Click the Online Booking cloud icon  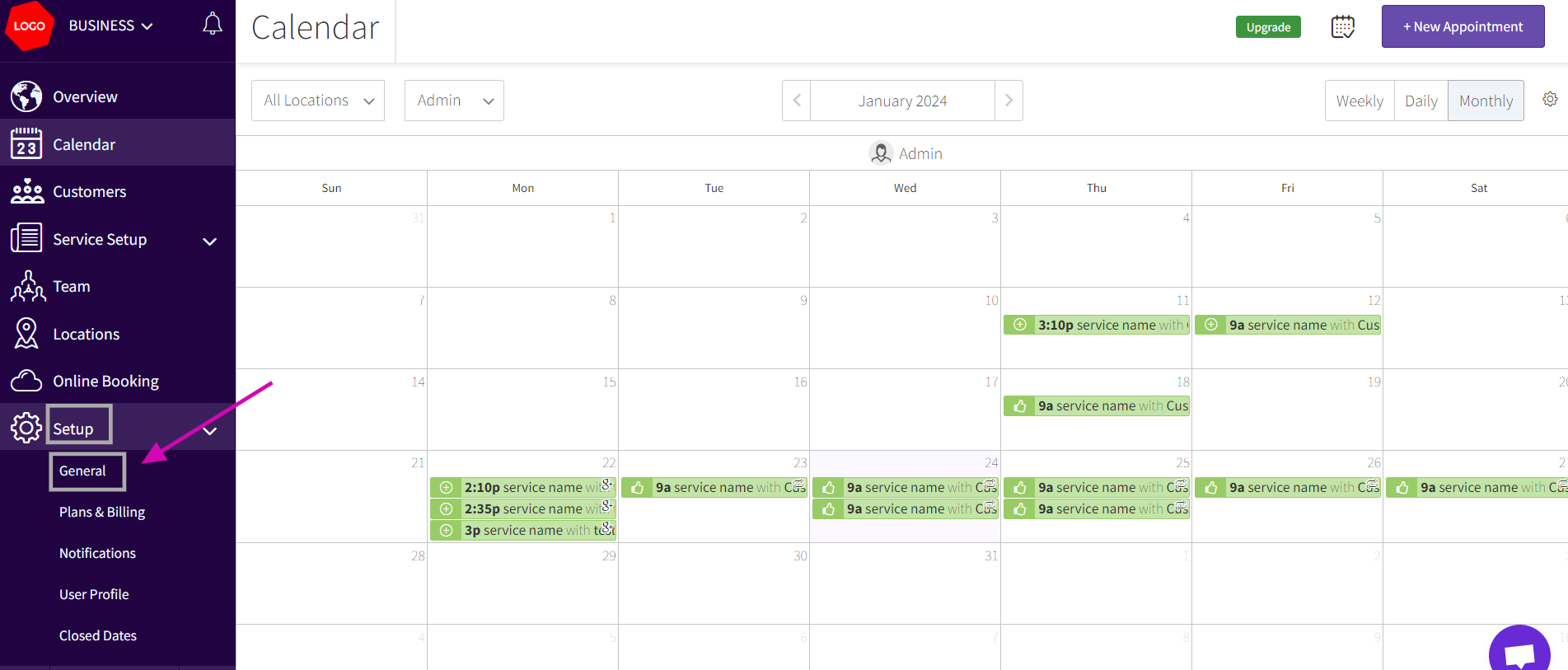(x=26, y=381)
